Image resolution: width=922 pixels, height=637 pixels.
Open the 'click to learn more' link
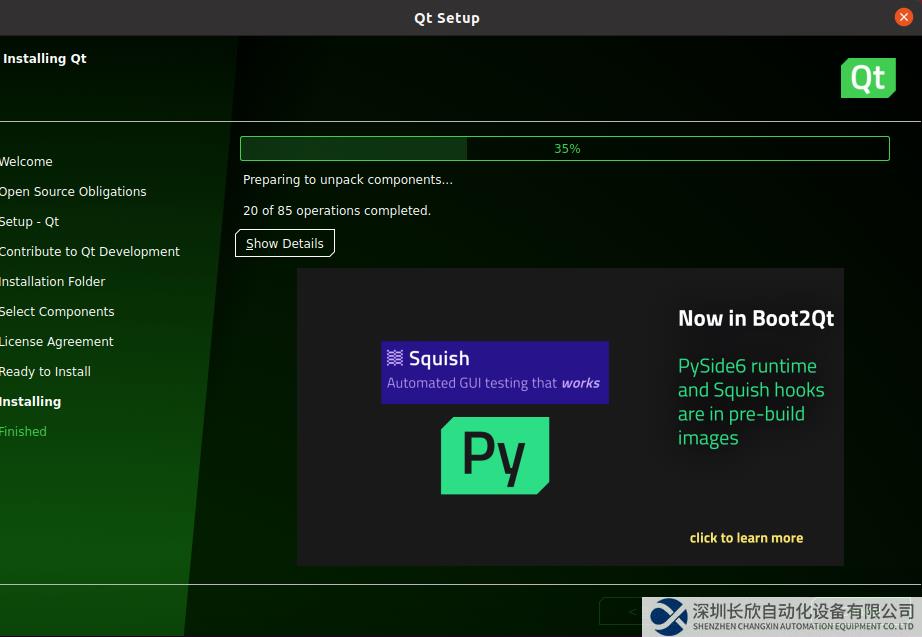tap(746, 538)
